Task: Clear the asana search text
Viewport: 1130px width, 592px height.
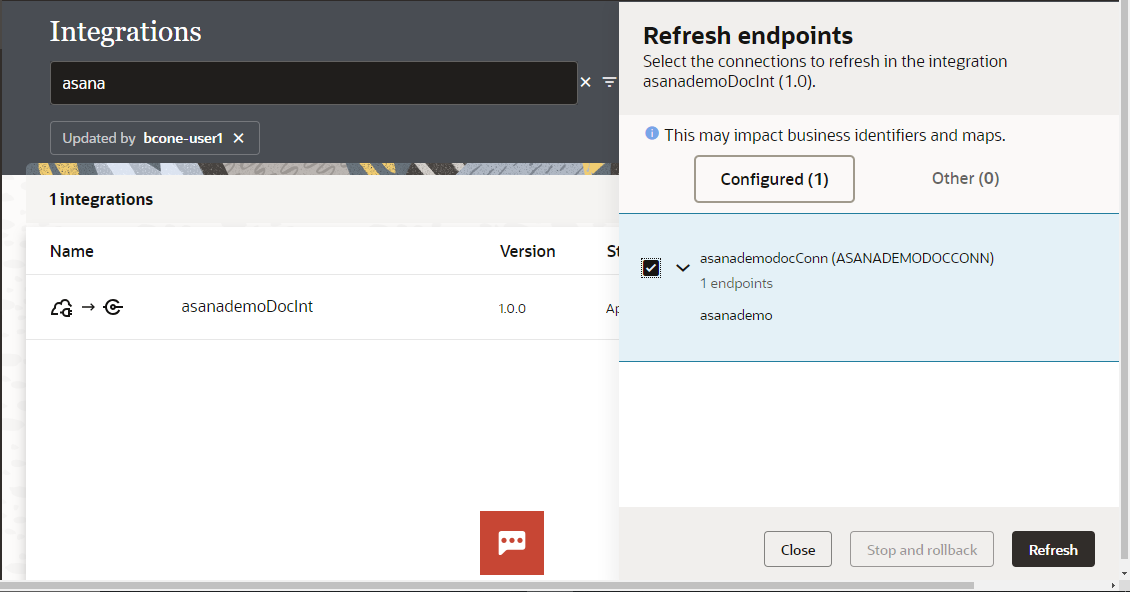Action: (x=586, y=83)
